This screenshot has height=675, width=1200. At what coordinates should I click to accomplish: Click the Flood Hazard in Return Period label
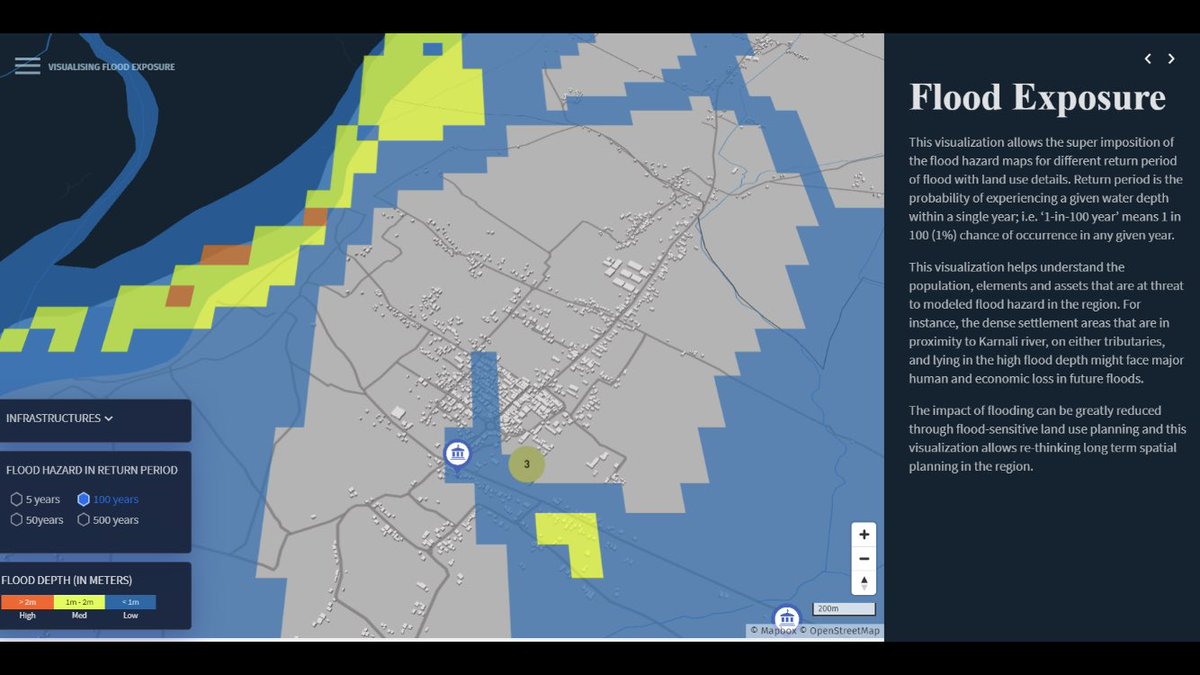point(92,470)
